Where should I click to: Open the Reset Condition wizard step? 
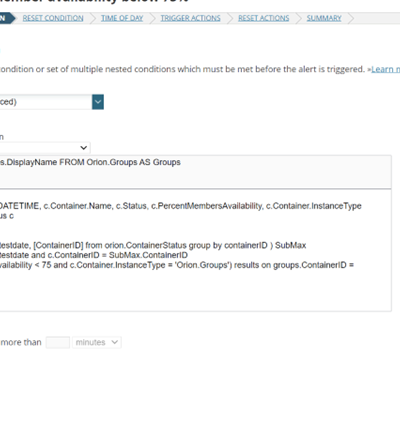point(53,18)
